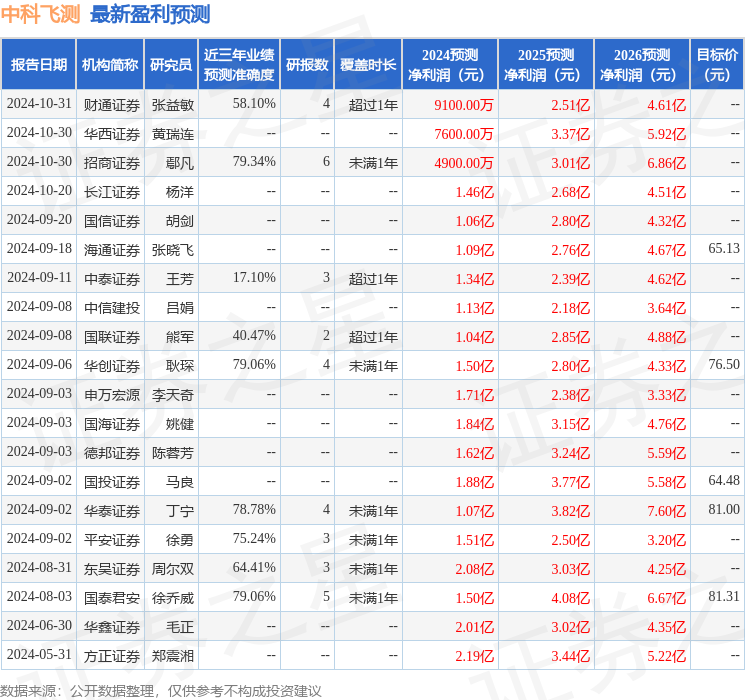
Task: Select the 招商证券 institution cell
Action: 112,163
